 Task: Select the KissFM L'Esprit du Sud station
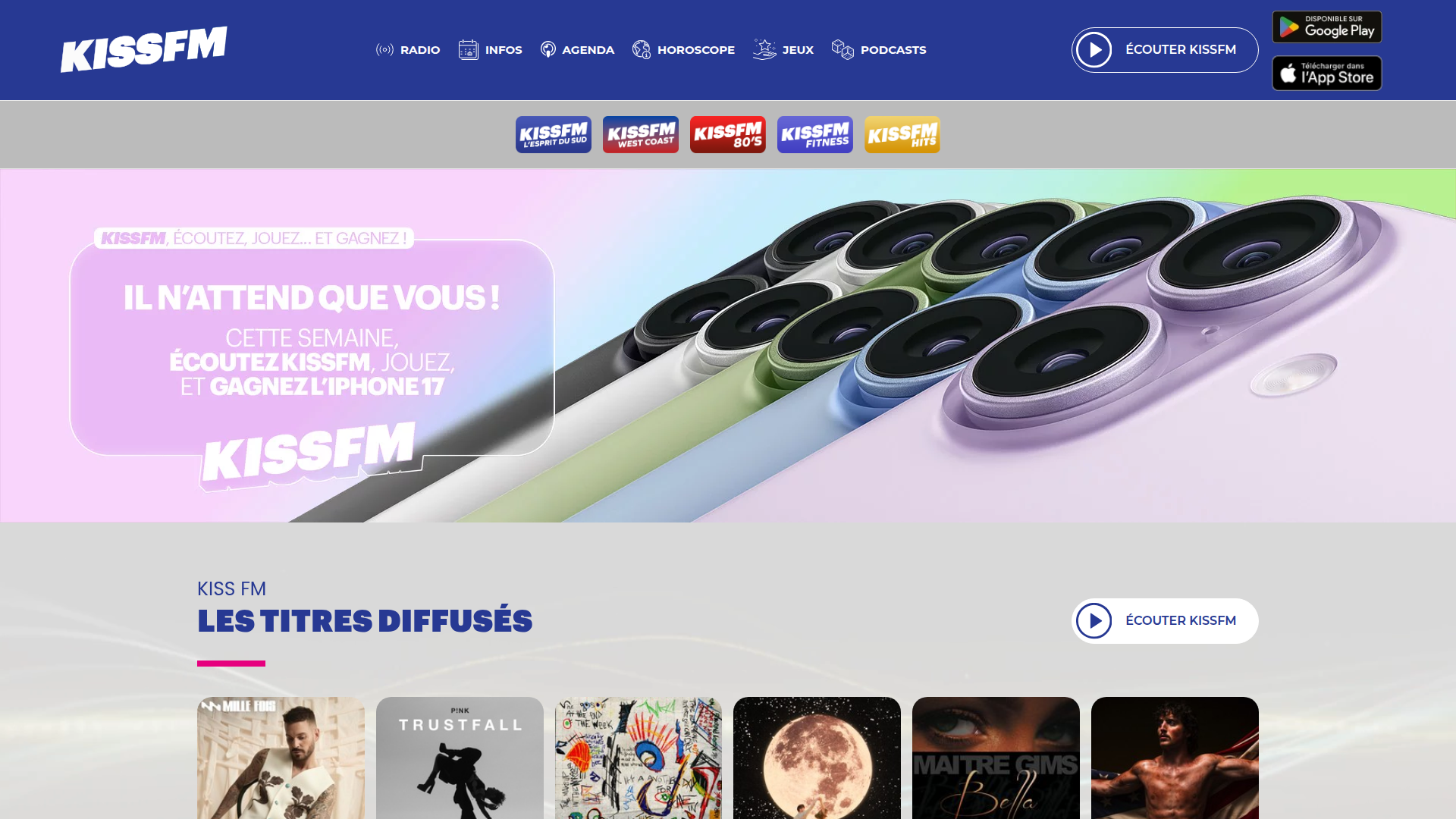pos(554,134)
